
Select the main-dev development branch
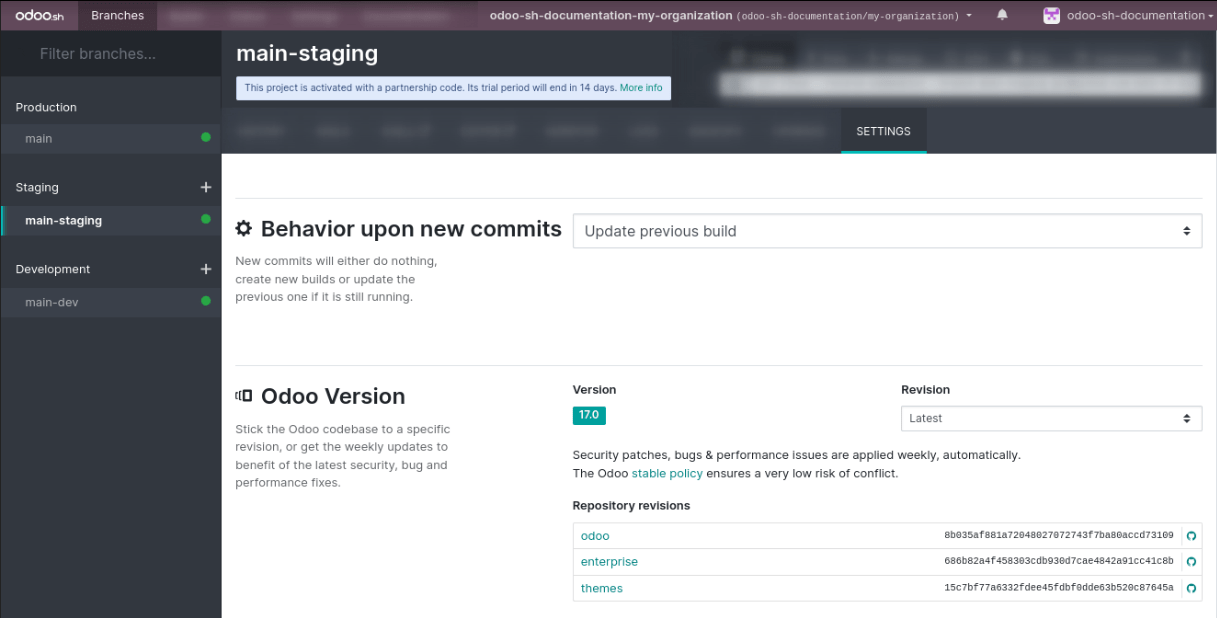52,302
